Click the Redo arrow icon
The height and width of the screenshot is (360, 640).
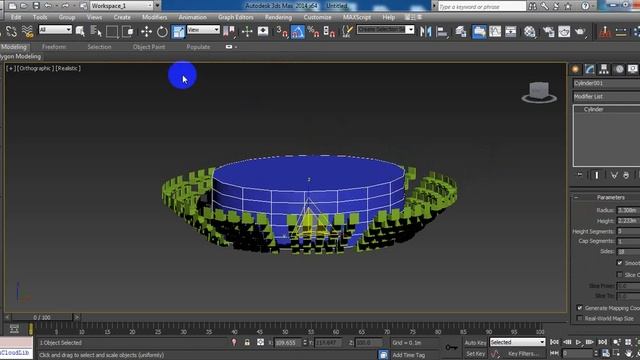point(65,6)
